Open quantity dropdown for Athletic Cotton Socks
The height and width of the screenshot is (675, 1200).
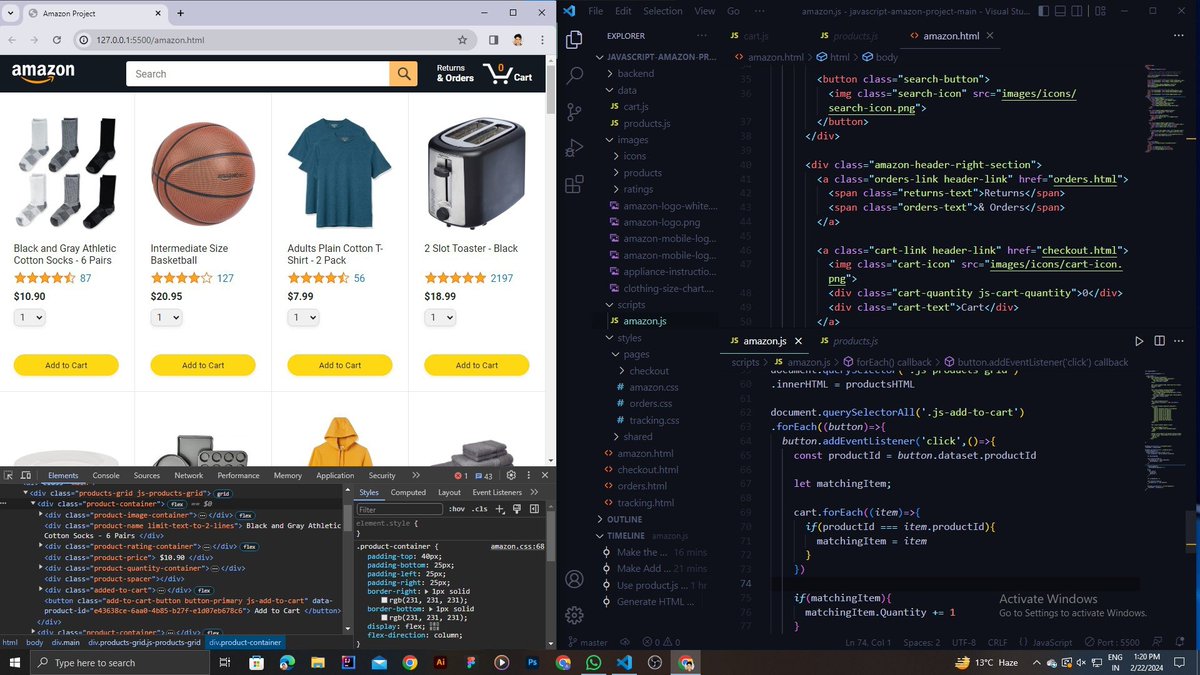(30, 317)
